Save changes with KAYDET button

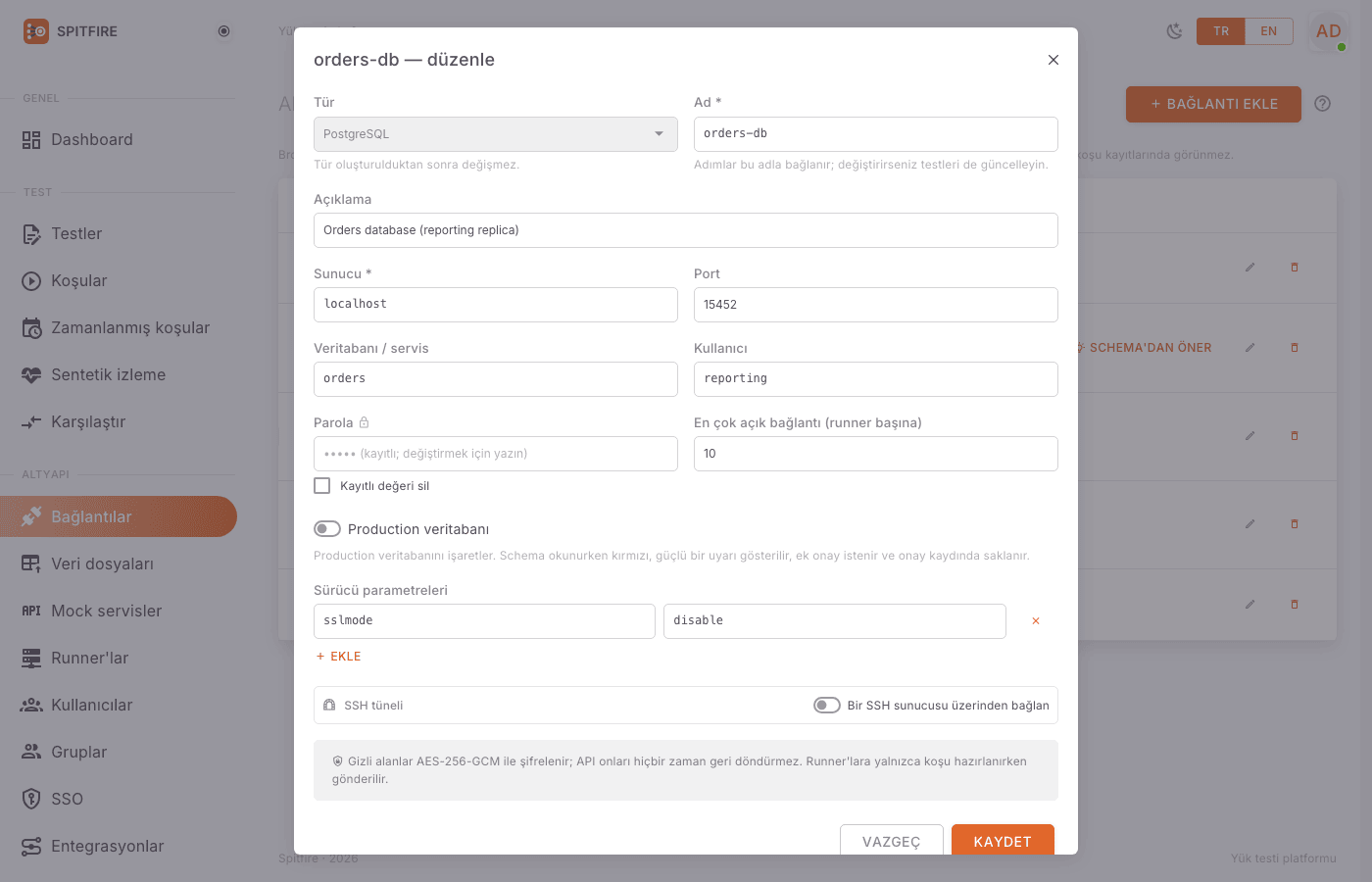tap(1003, 841)
